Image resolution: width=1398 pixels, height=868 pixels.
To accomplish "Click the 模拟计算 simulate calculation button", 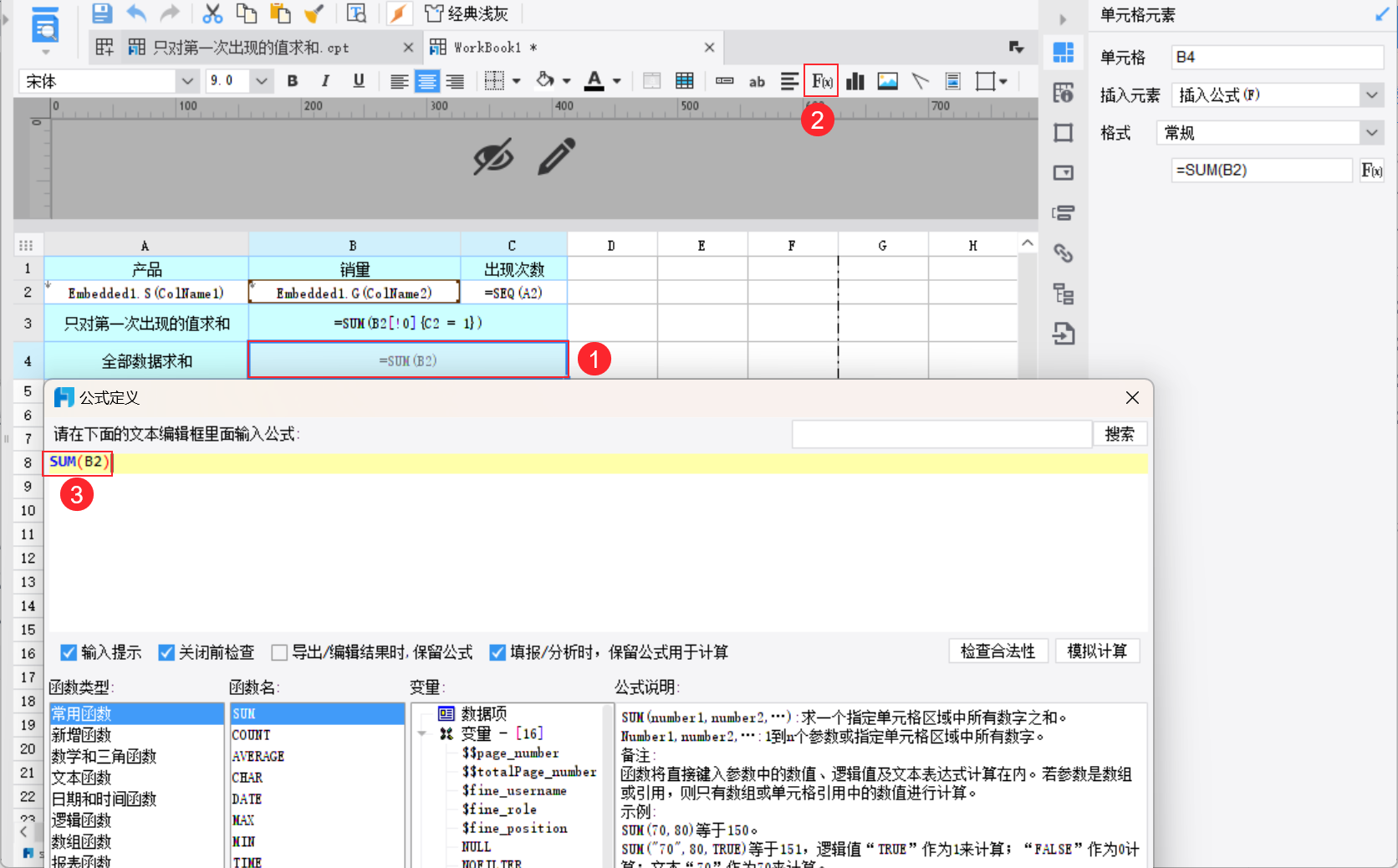I will pos(1097,651).
